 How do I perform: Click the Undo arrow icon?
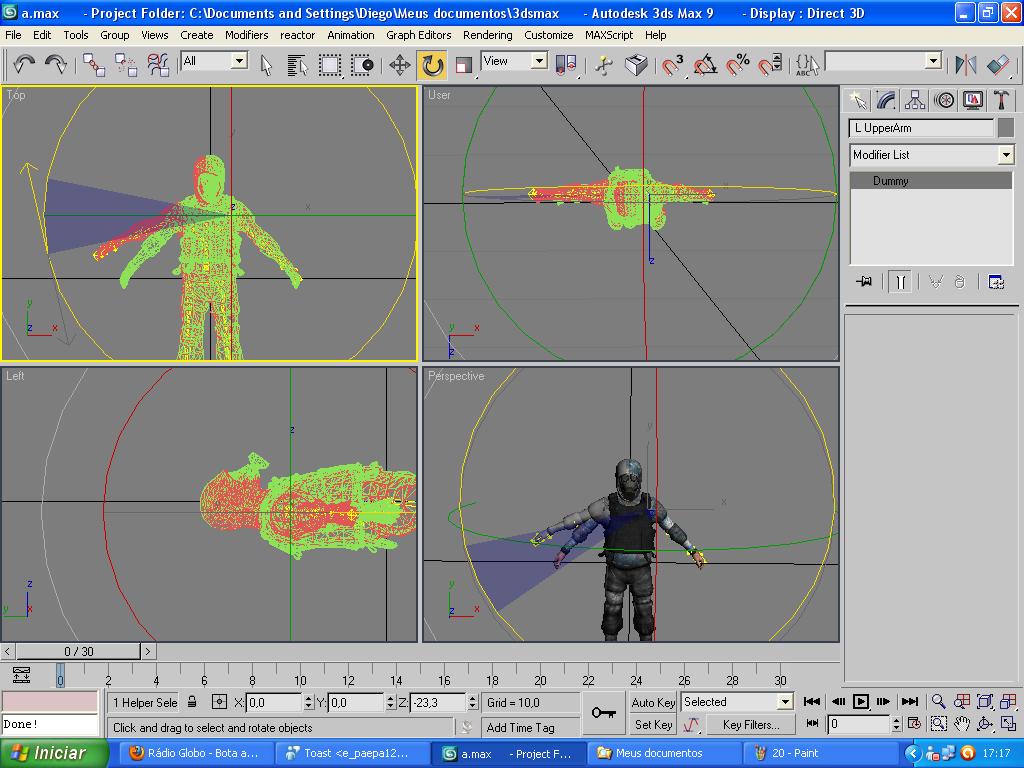coord(24,65)
